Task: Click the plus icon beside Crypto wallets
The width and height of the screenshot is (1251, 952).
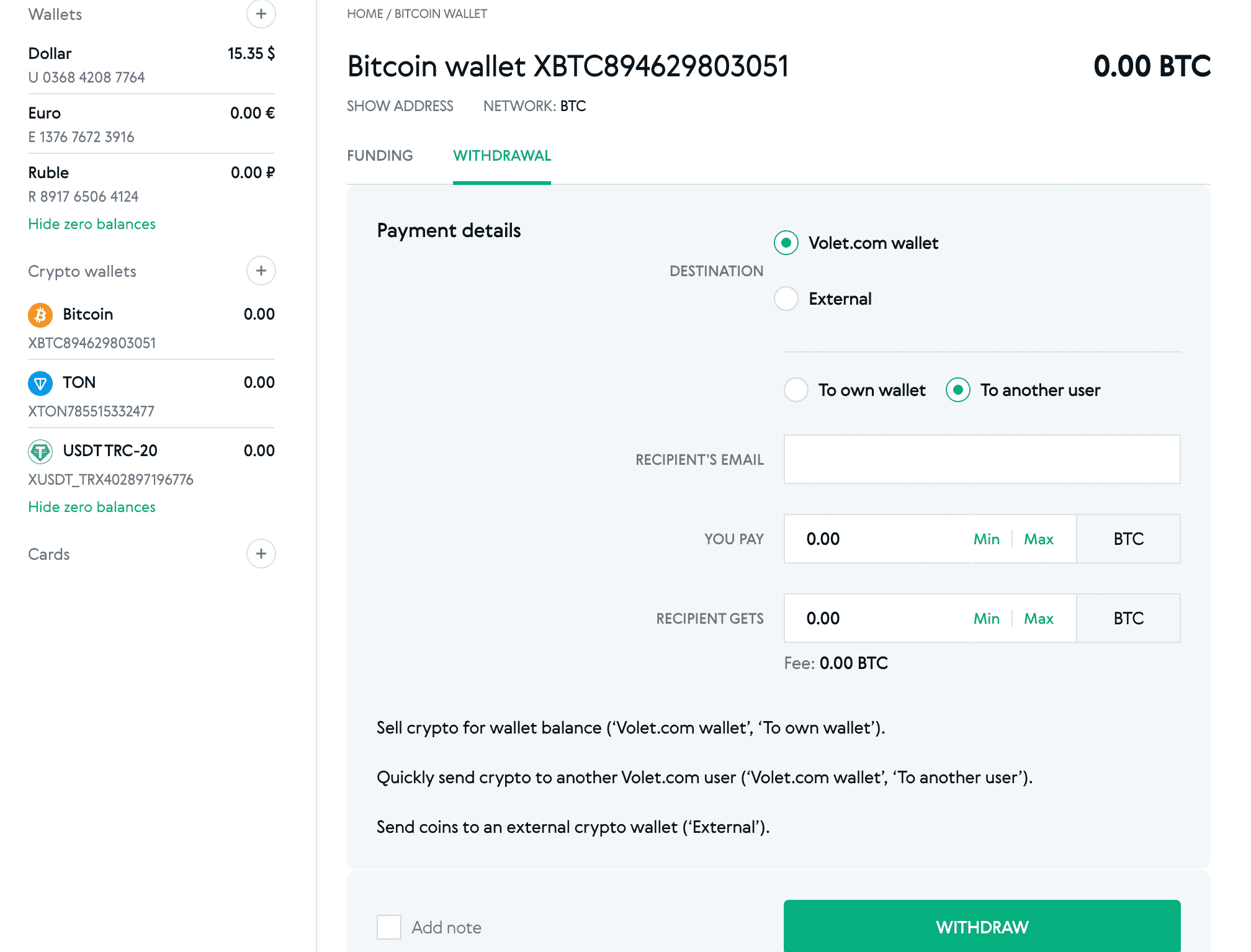Action: 261,271
